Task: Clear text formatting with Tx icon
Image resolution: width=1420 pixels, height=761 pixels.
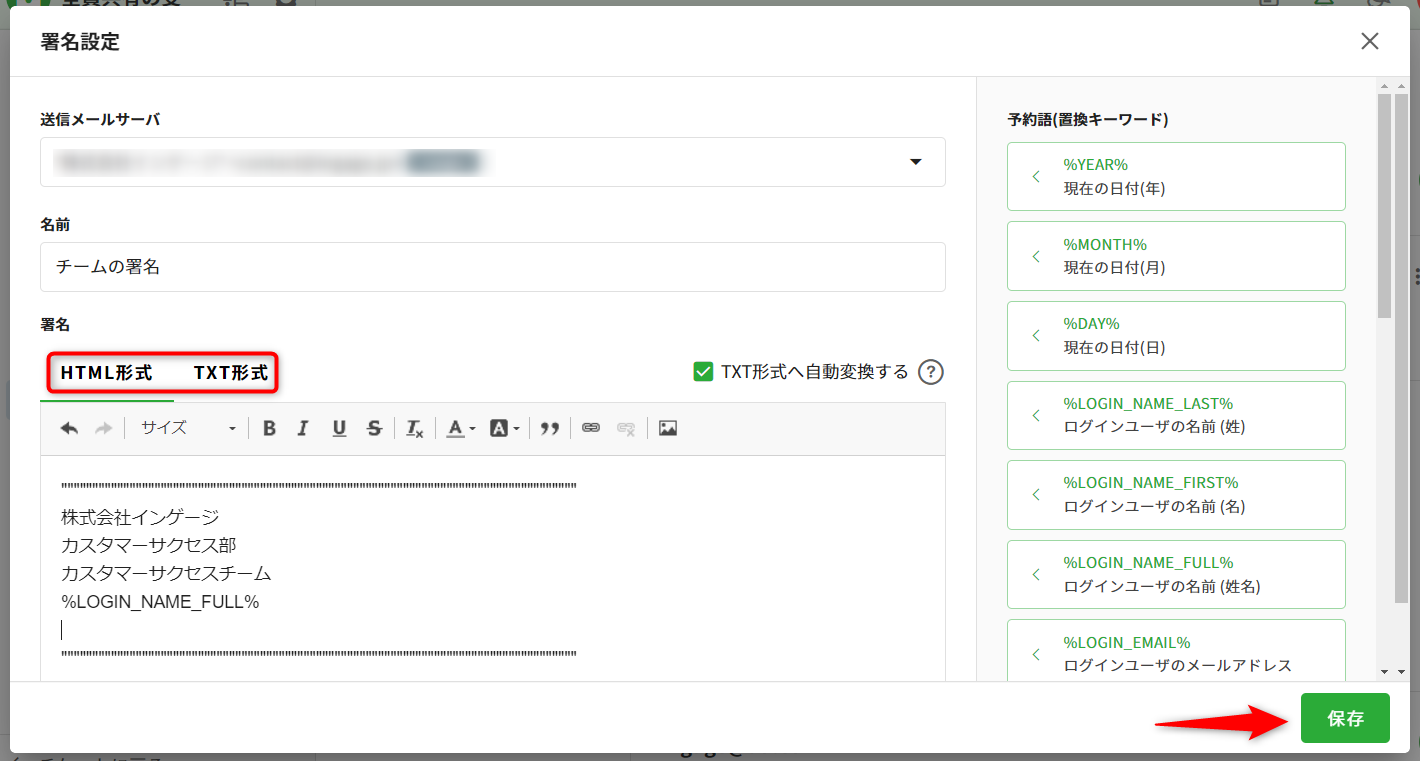Action: click(x=414, y=428)
